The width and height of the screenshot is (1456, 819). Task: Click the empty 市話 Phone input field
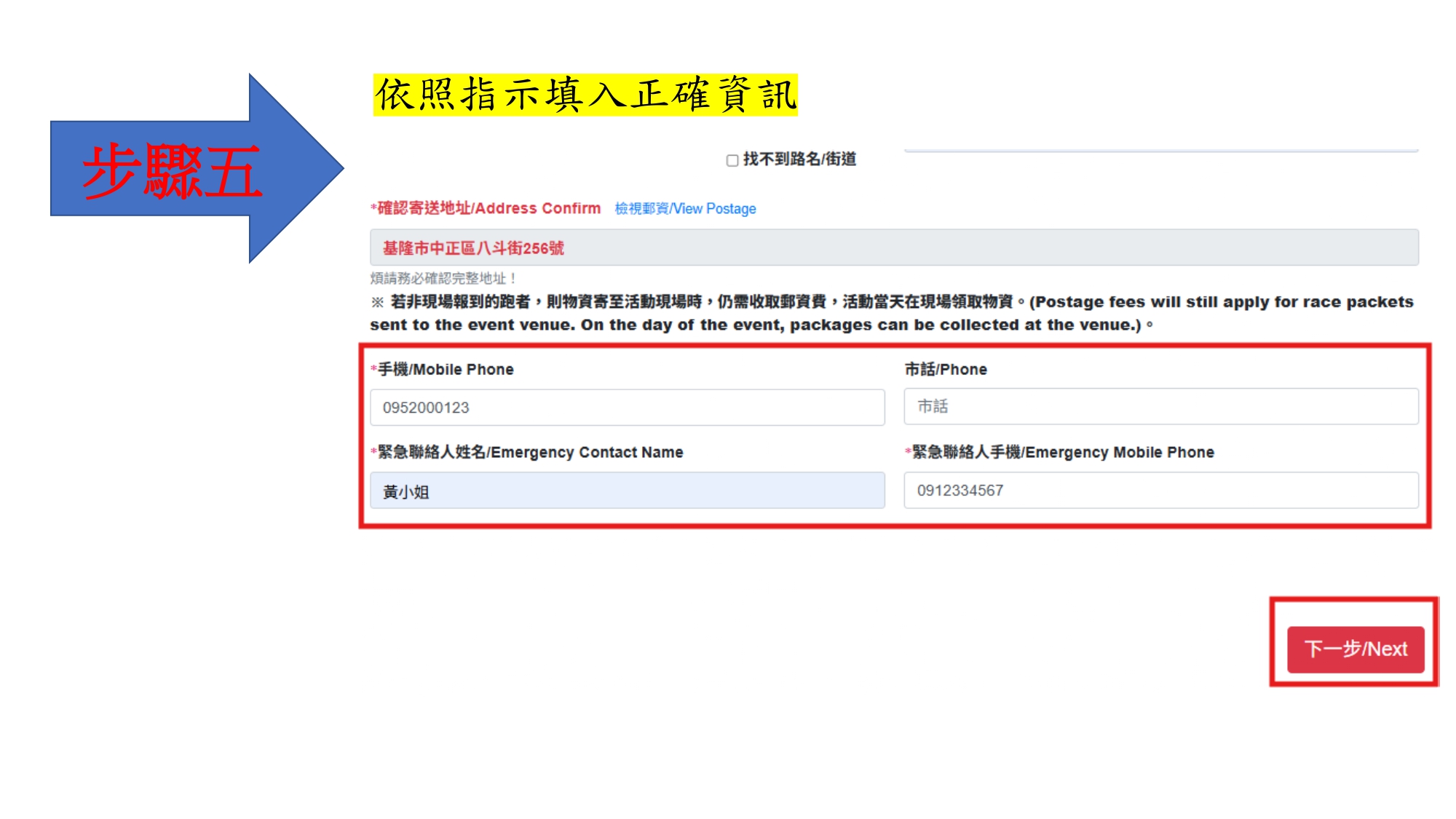1160,407
